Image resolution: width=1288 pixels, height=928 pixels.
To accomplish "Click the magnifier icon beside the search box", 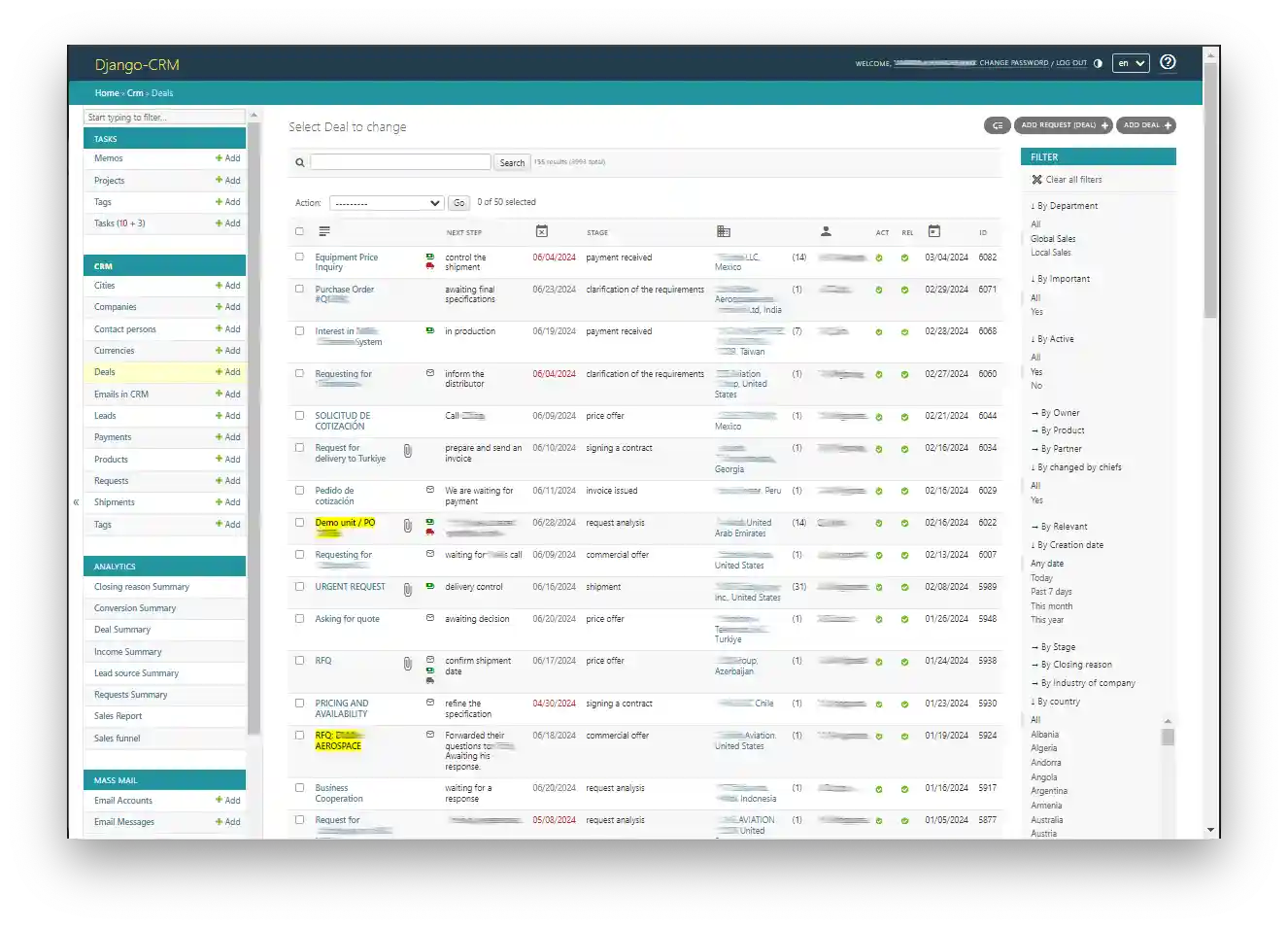I will coord(300,162).
